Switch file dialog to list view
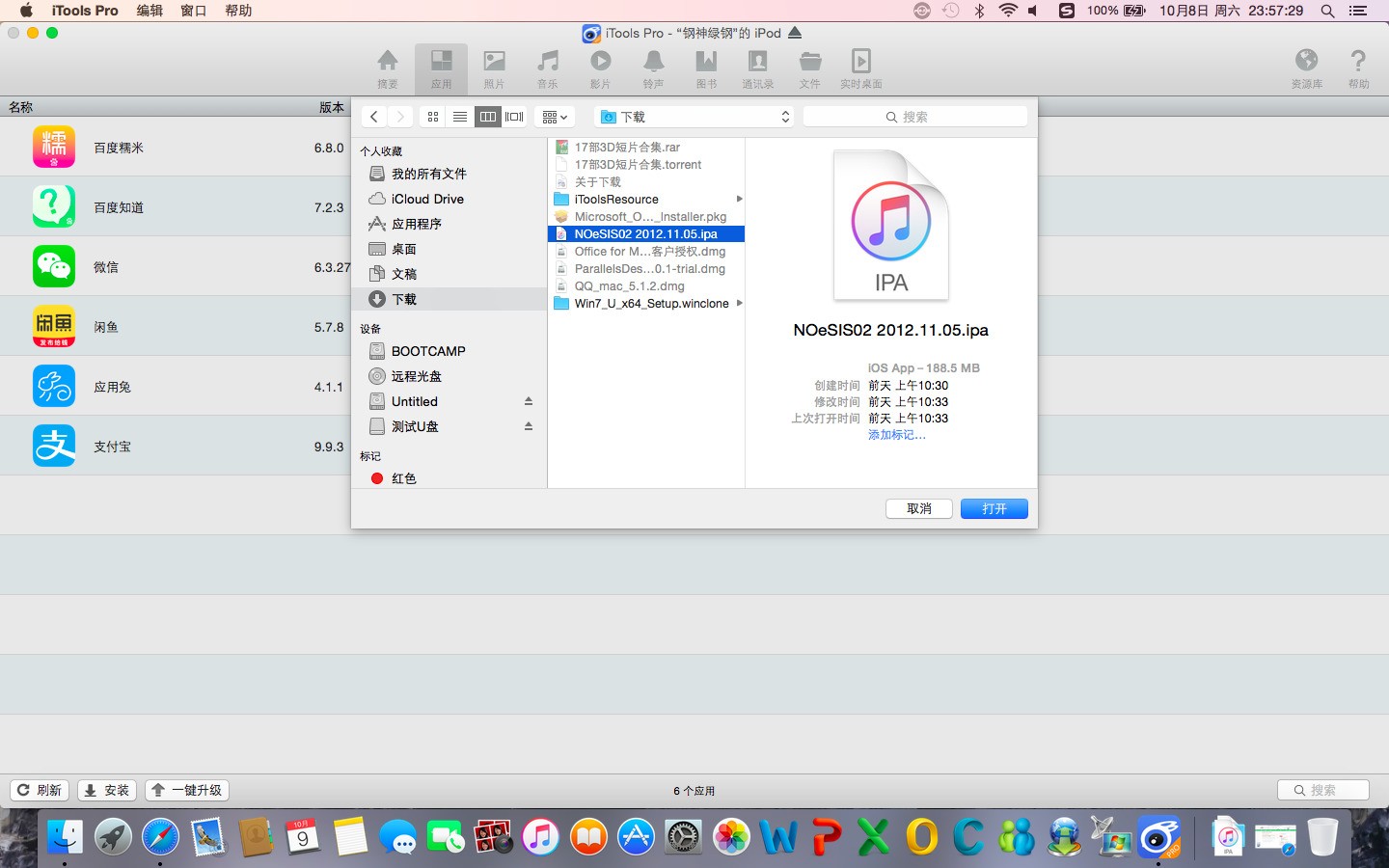1389x868 pixels. 460,117
